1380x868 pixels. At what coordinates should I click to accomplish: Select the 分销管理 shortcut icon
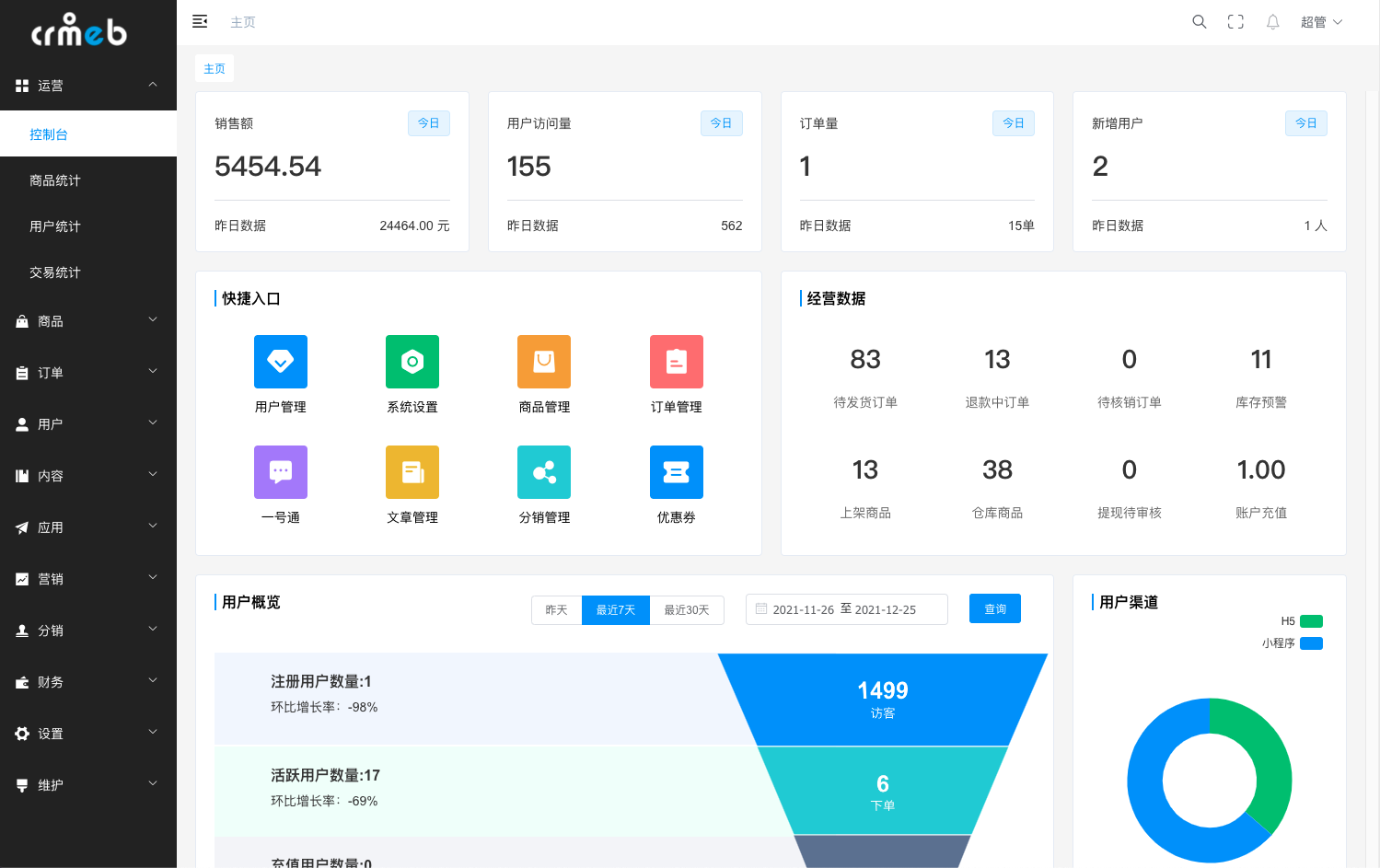[x=543, y=472]
